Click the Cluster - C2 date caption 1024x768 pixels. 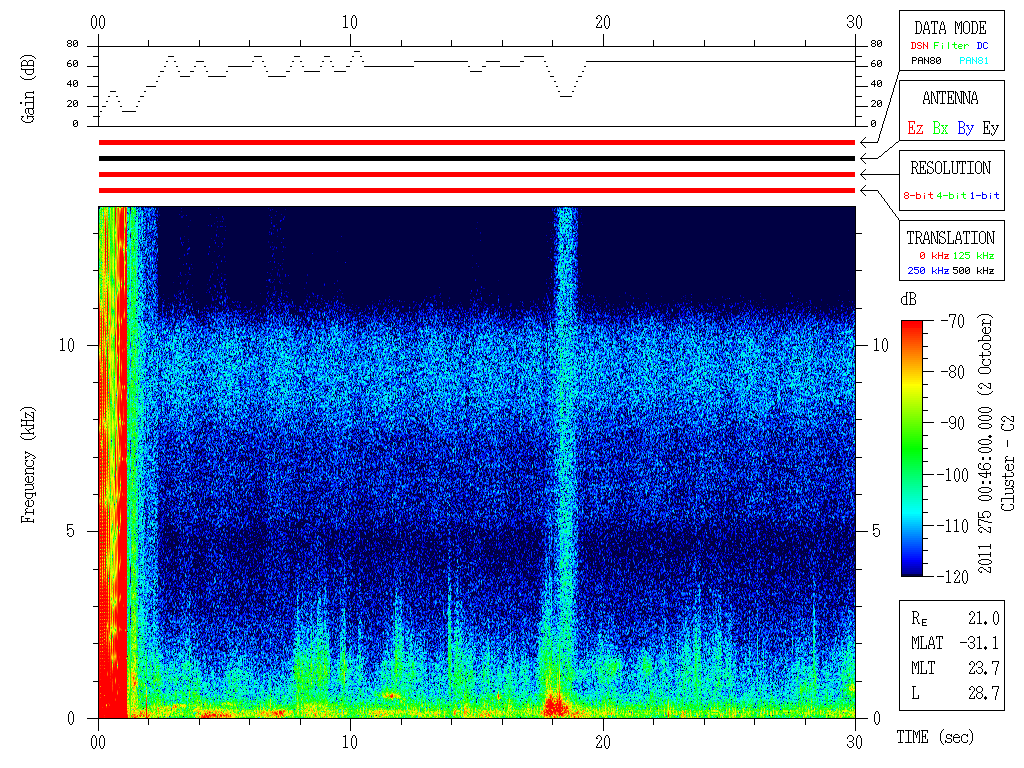pos(1008,464)
